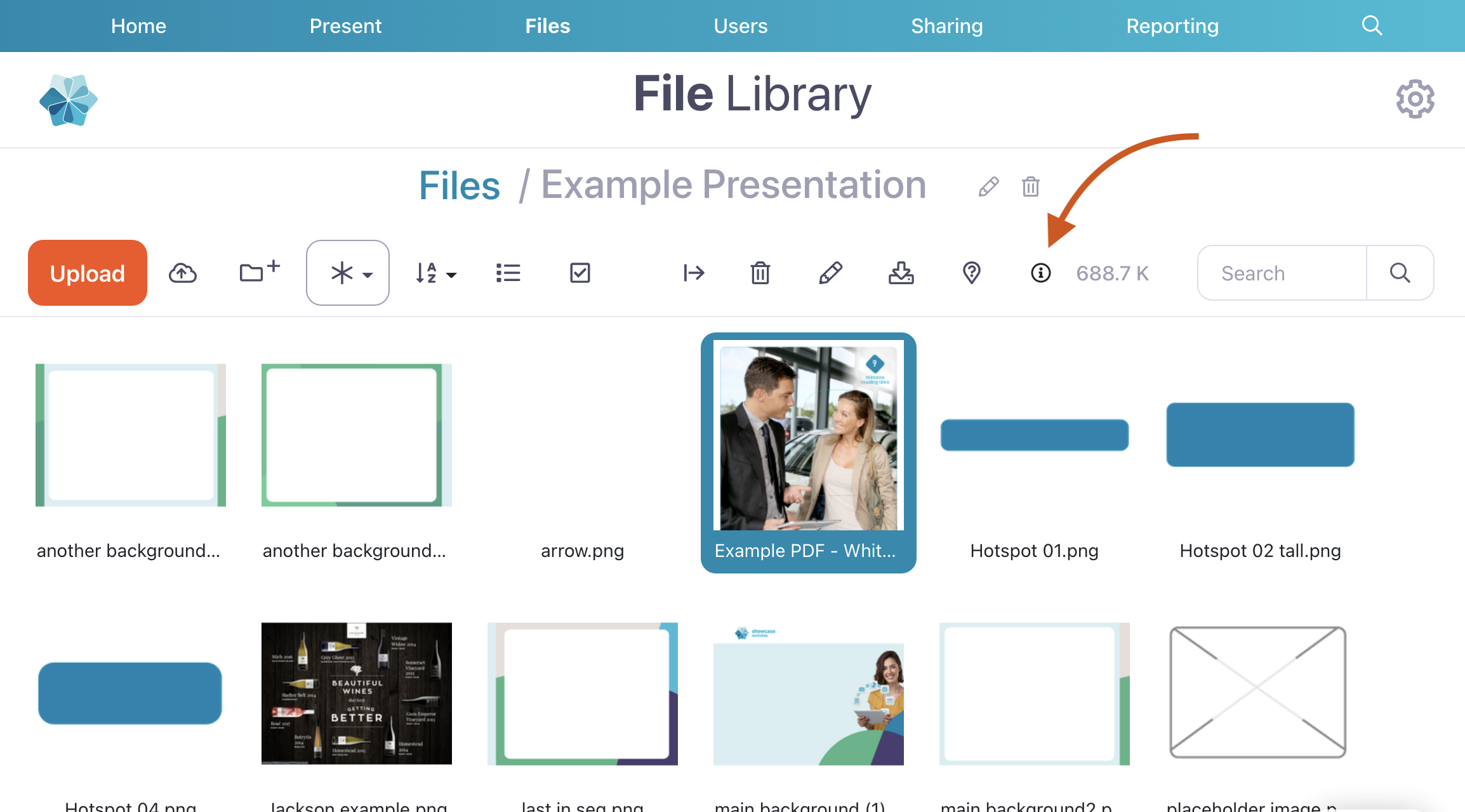Switch to list view layout
The height and width of the screenshot is (812, 1465).
(508, 273)
